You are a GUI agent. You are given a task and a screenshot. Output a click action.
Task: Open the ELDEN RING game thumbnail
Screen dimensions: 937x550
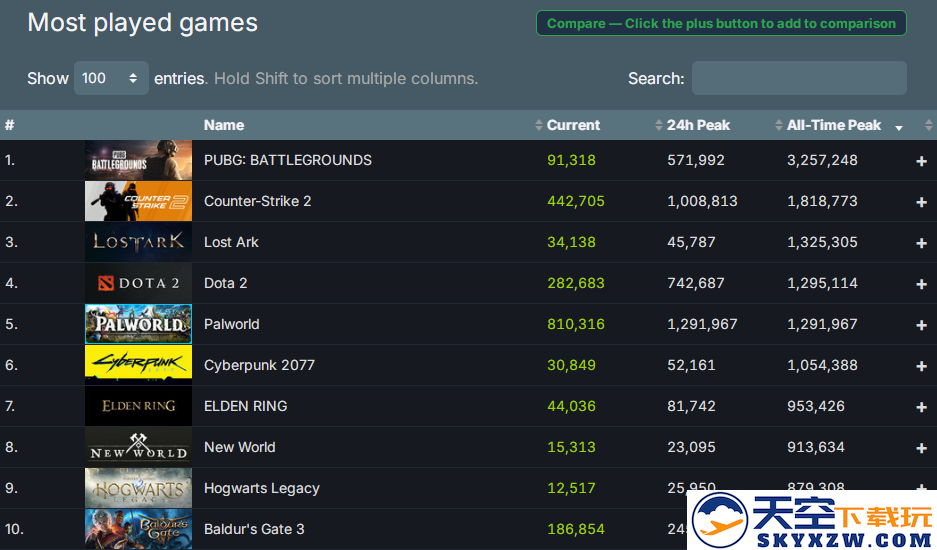coord(139,406)
